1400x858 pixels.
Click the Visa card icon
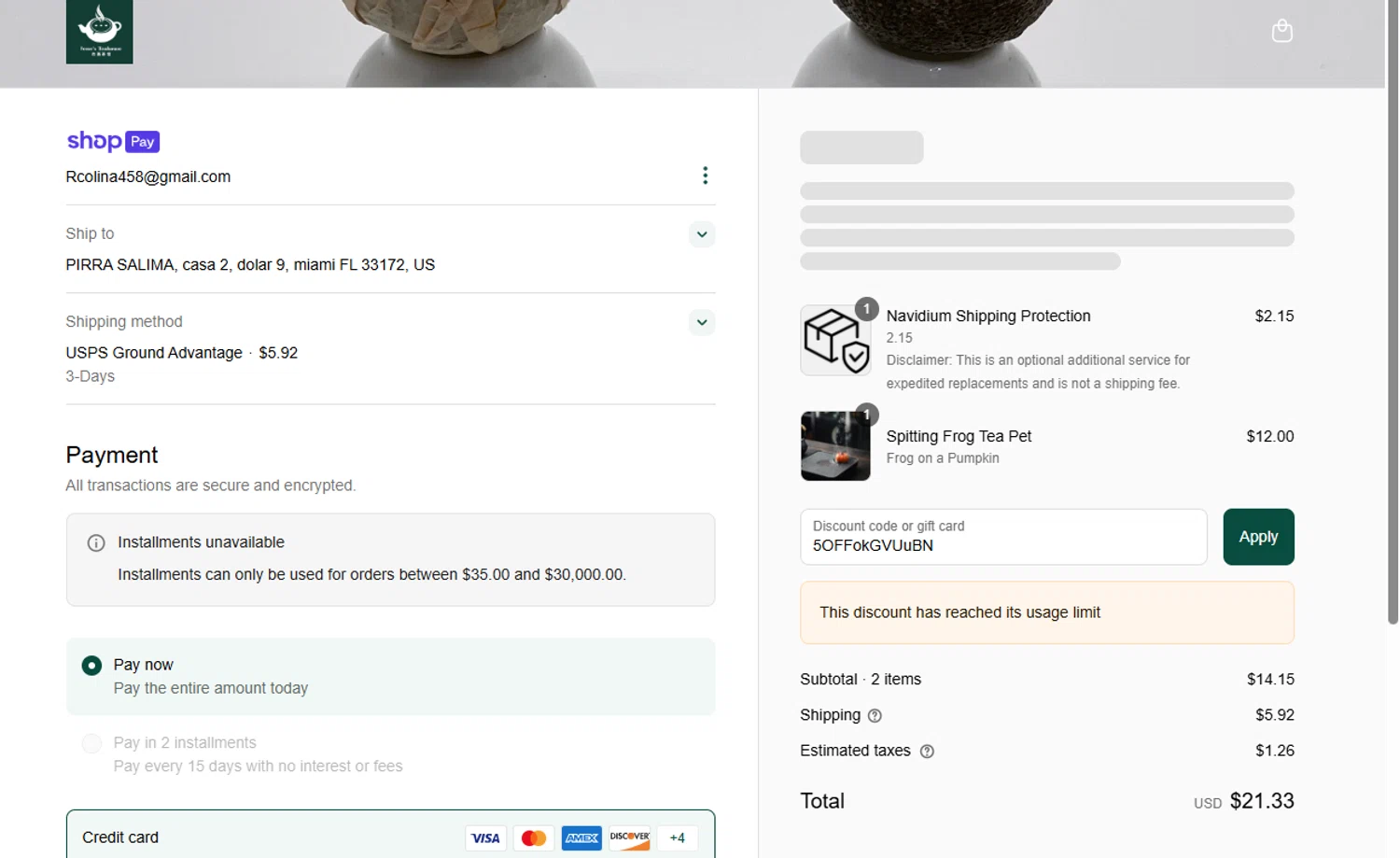click(x=485, y=837)
